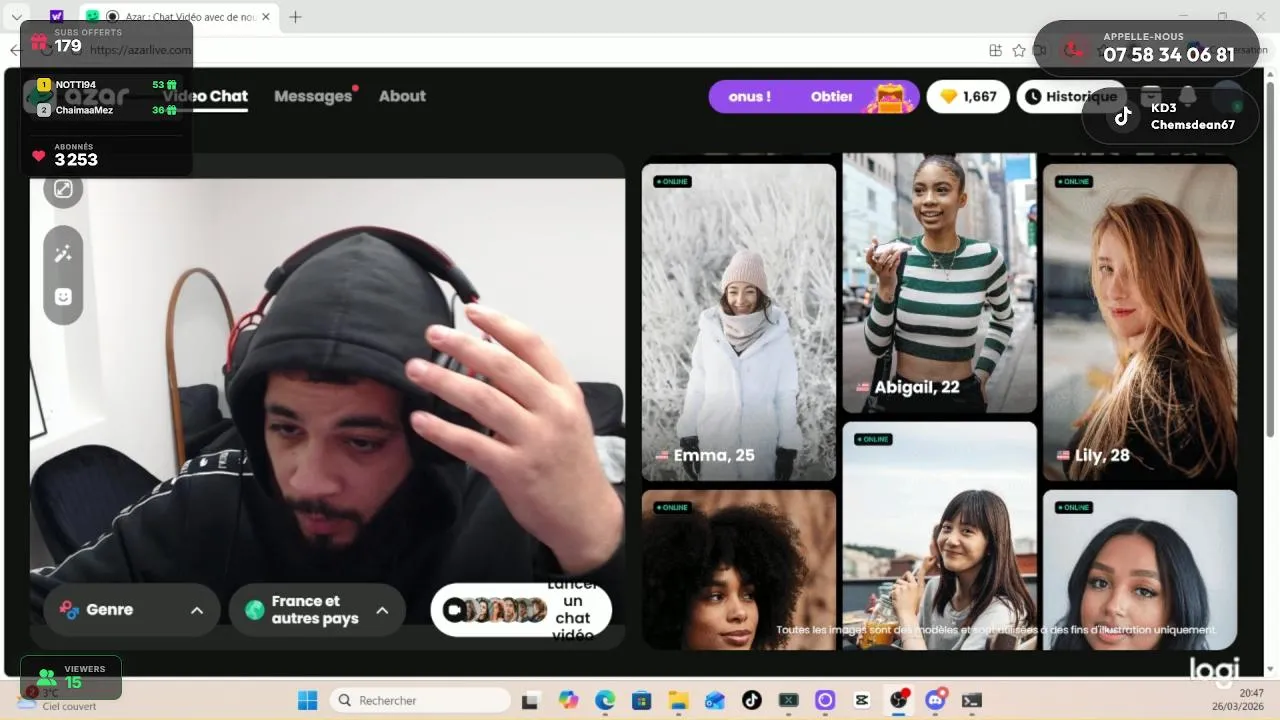Open the Ciel couvert weather widget
The height and width of the screenshot is (720, 1280).
57,700
